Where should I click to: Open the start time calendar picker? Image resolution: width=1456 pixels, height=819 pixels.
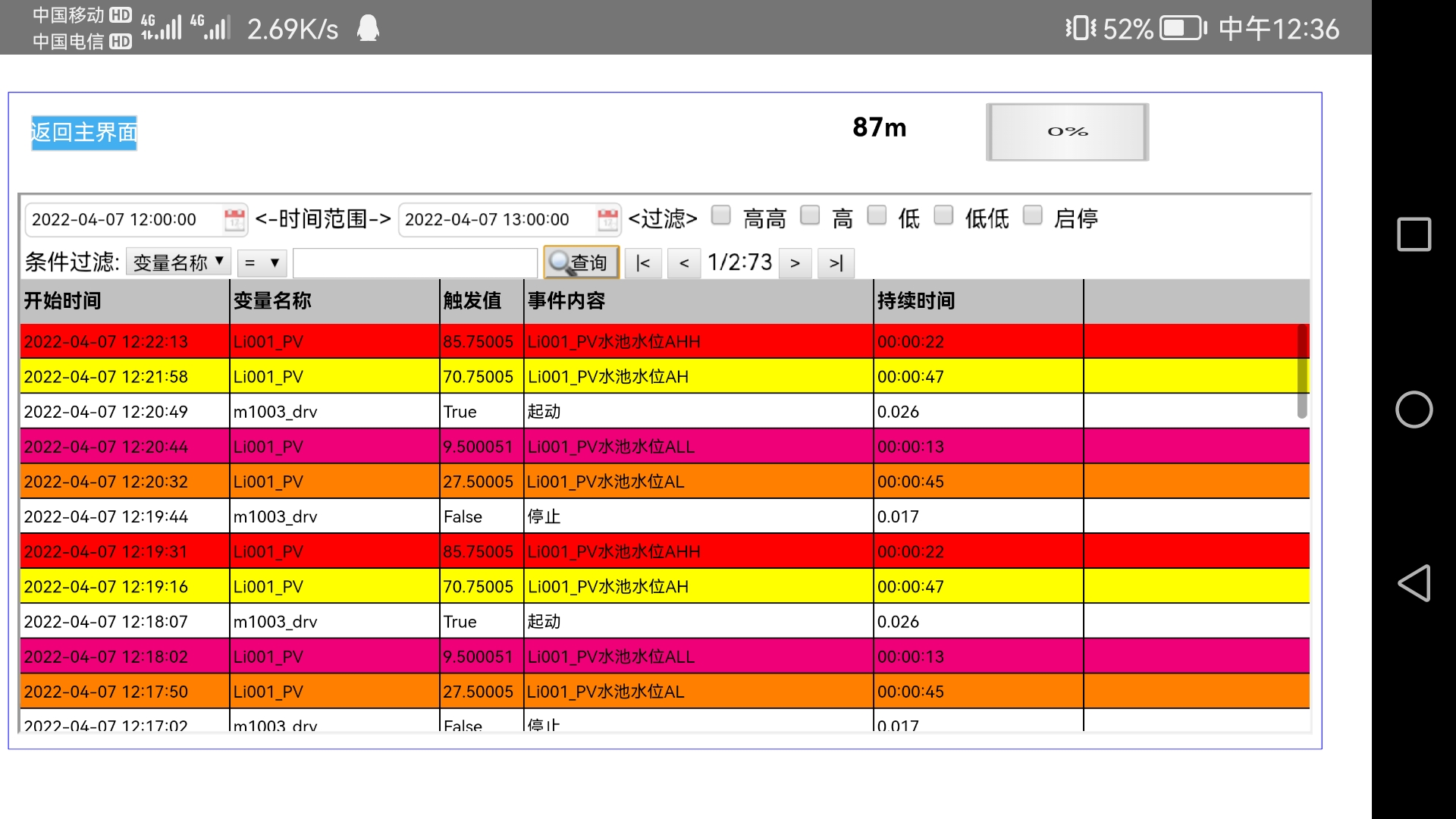point(234,220)
